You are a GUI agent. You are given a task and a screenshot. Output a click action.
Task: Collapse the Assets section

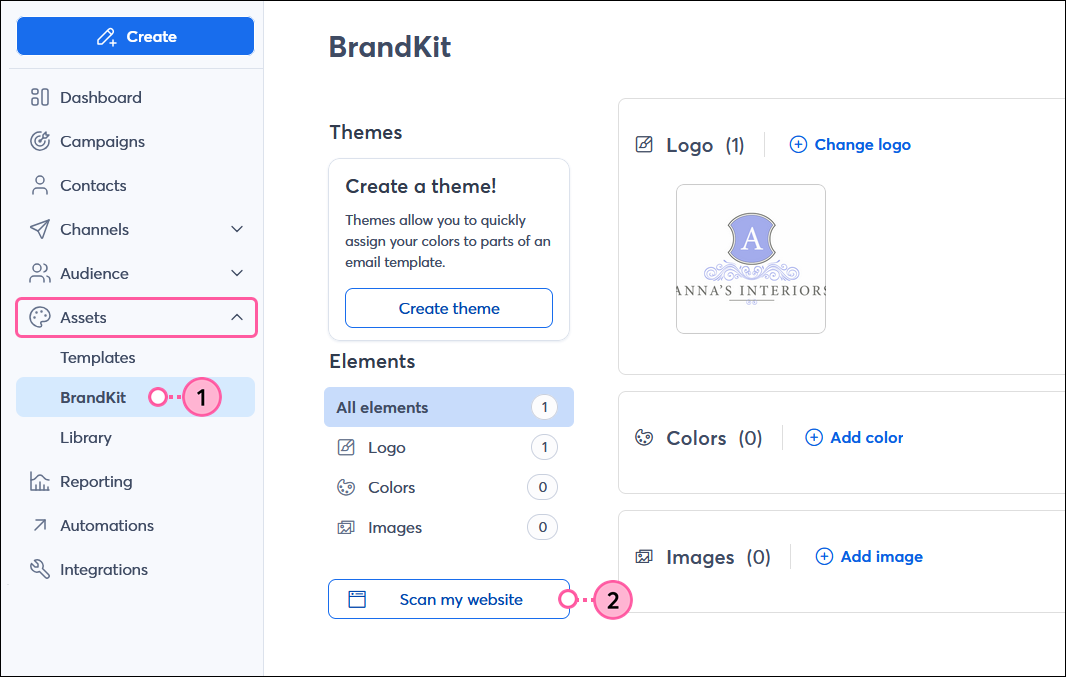[237, 317]
